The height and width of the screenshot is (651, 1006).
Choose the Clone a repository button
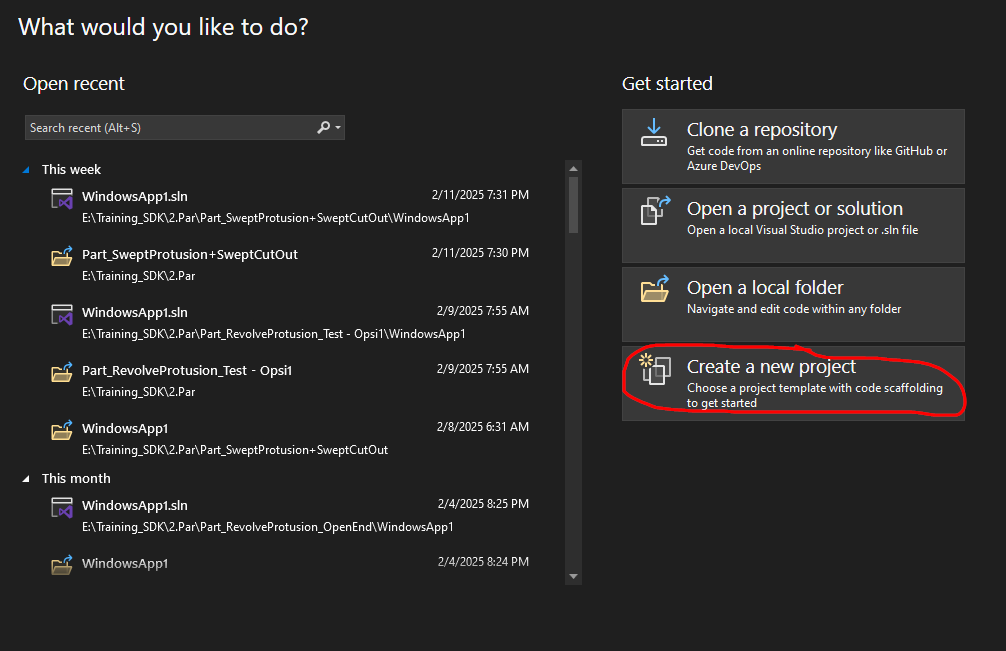click(793, 147)
